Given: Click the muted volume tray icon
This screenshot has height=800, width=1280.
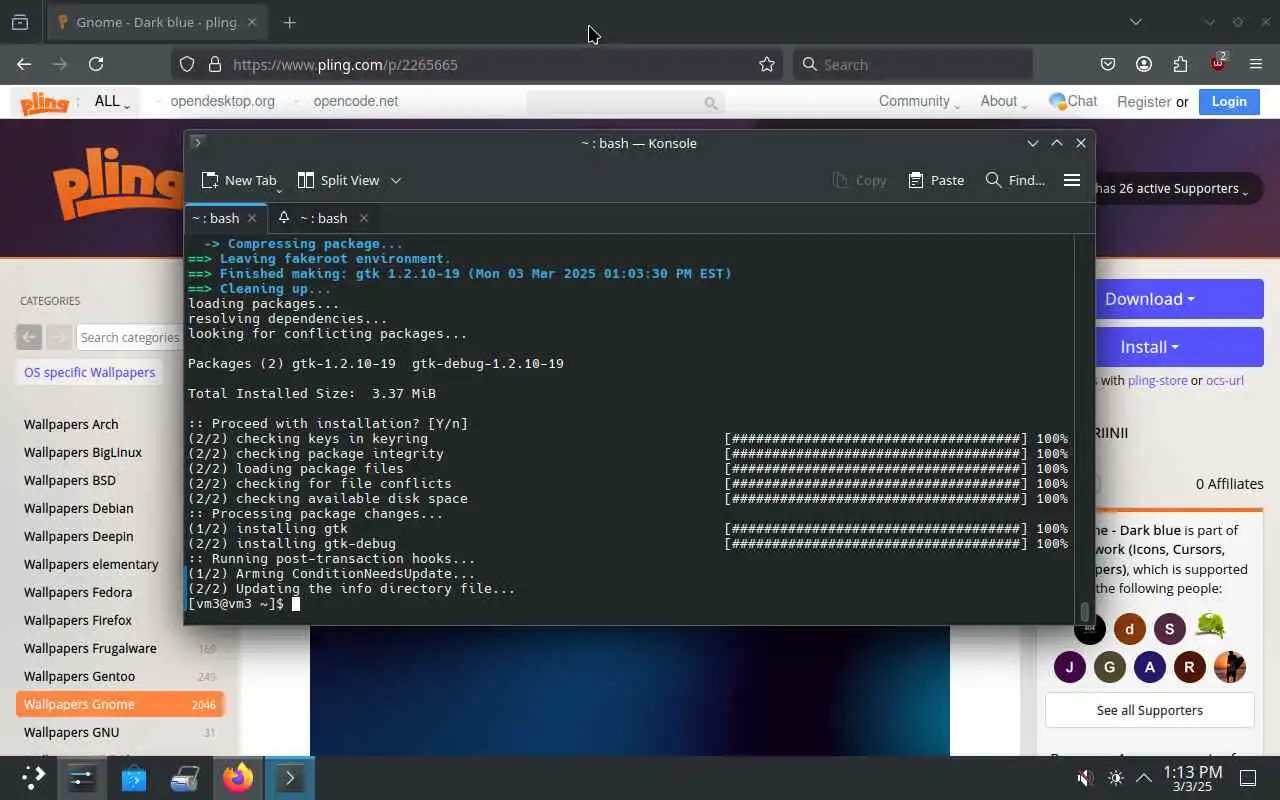Looking at the screenshot, I should click(1085, 778).
